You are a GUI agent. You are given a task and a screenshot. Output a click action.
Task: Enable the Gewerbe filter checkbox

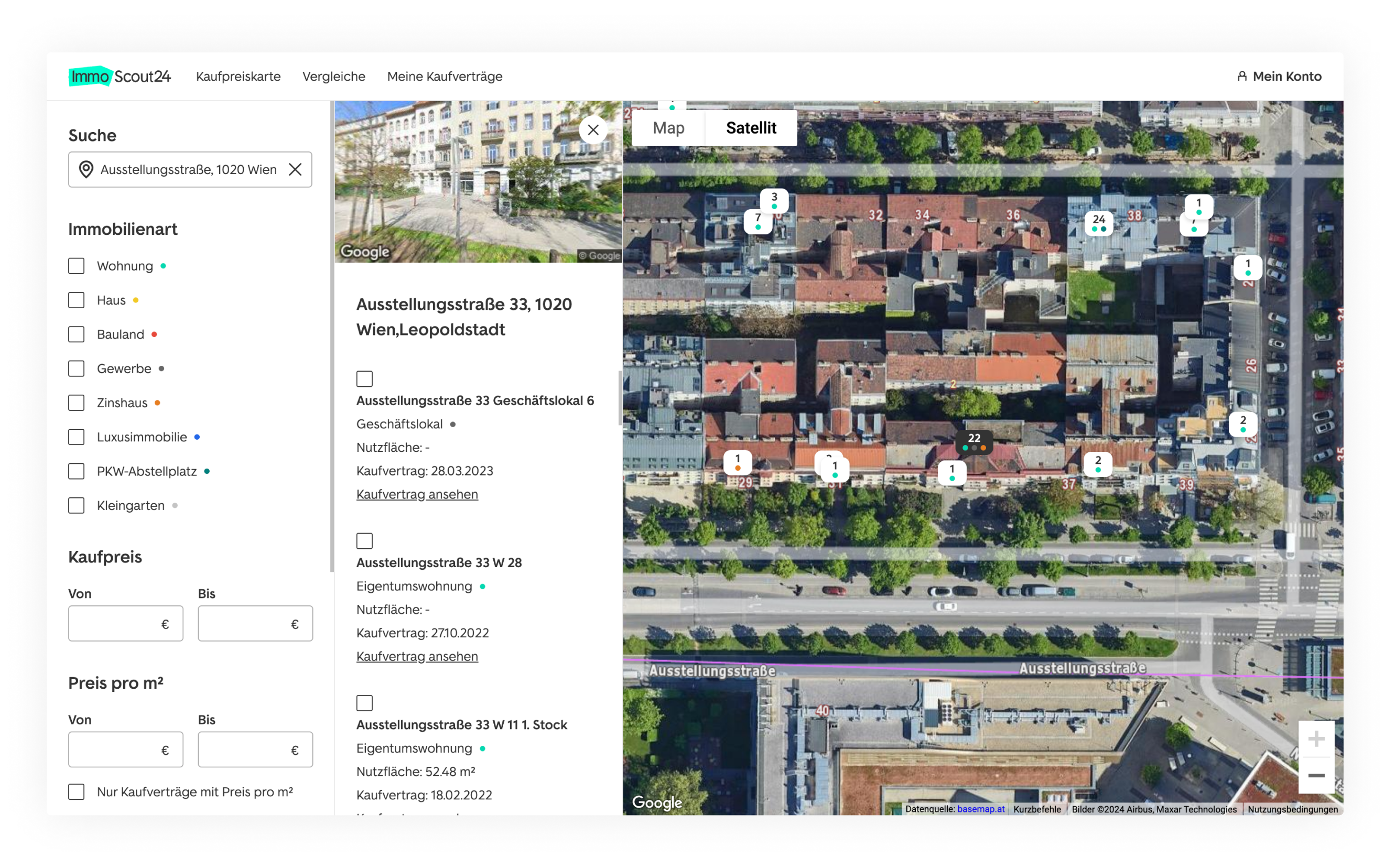click(x=77, y=368)
